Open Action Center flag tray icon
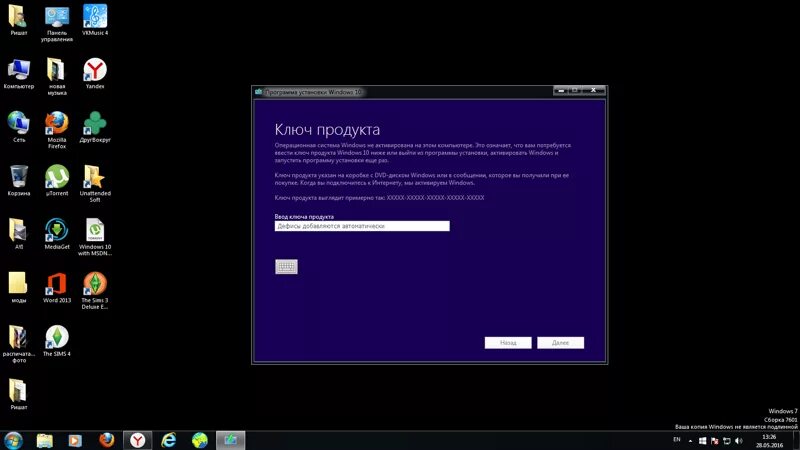This screenshot has height=450, width=800. 715,441
